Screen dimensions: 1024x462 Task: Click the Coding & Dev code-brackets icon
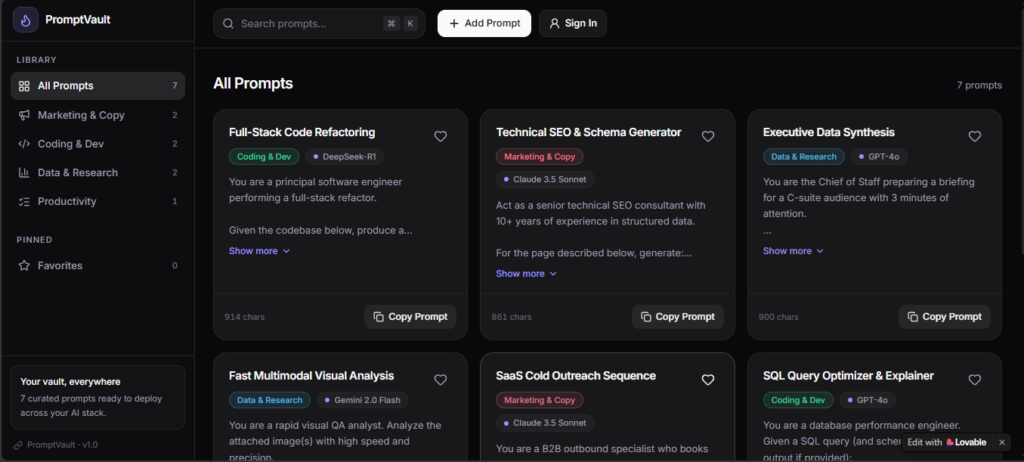point(24,144)
